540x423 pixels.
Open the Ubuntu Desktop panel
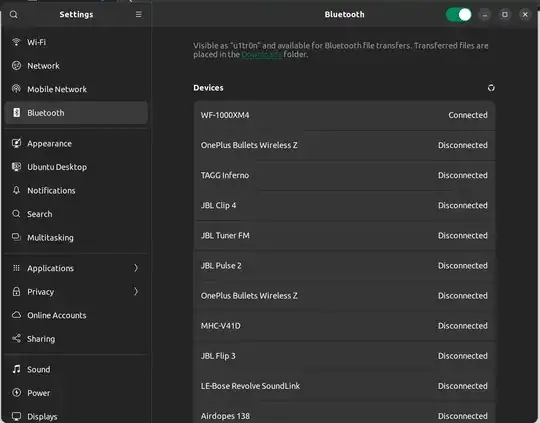(x=76, y=167)
